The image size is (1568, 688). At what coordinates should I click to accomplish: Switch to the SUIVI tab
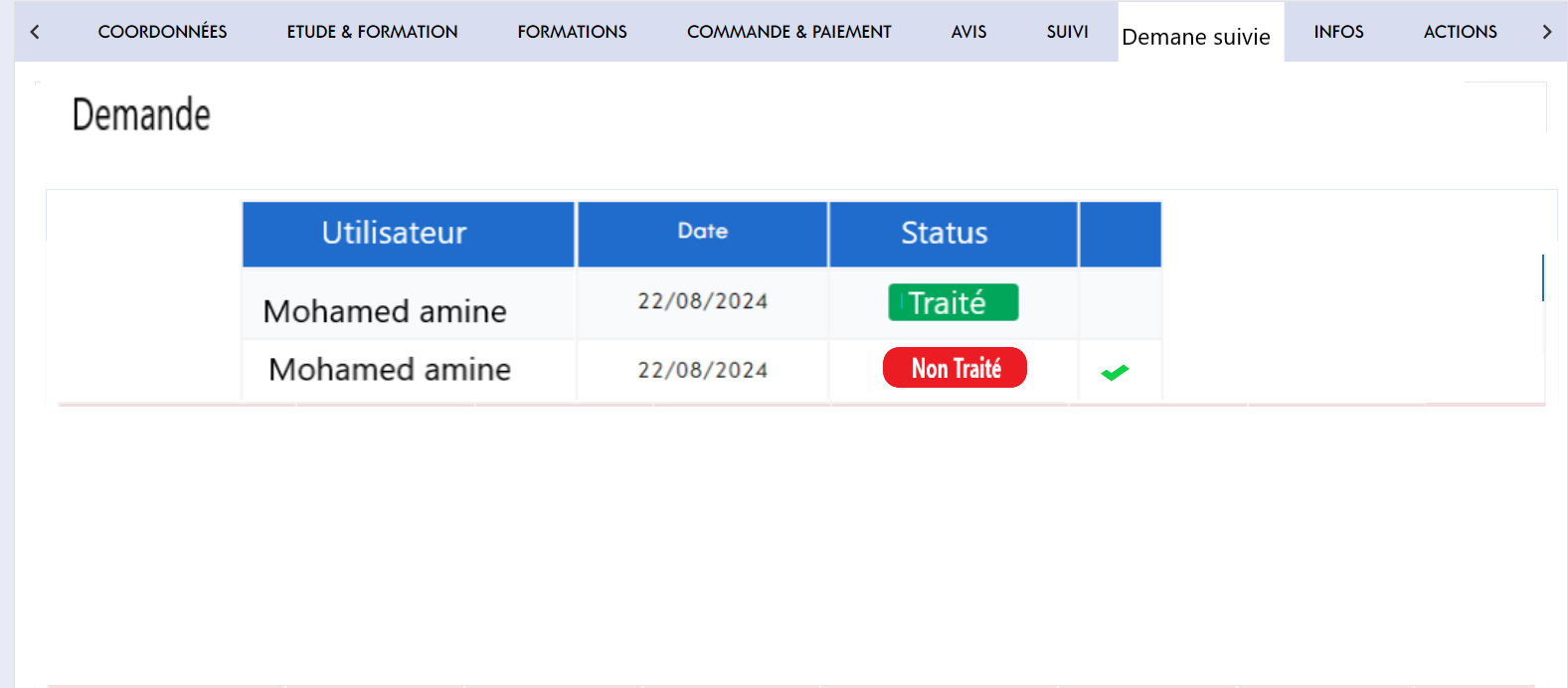coord(1067,32)
